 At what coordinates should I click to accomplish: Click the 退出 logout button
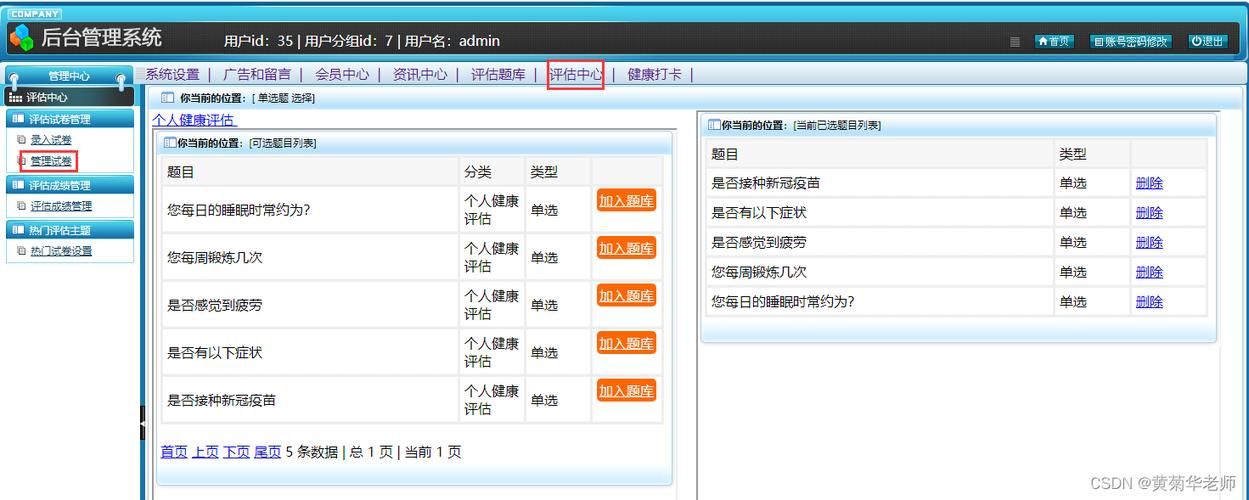(1207, 42)
